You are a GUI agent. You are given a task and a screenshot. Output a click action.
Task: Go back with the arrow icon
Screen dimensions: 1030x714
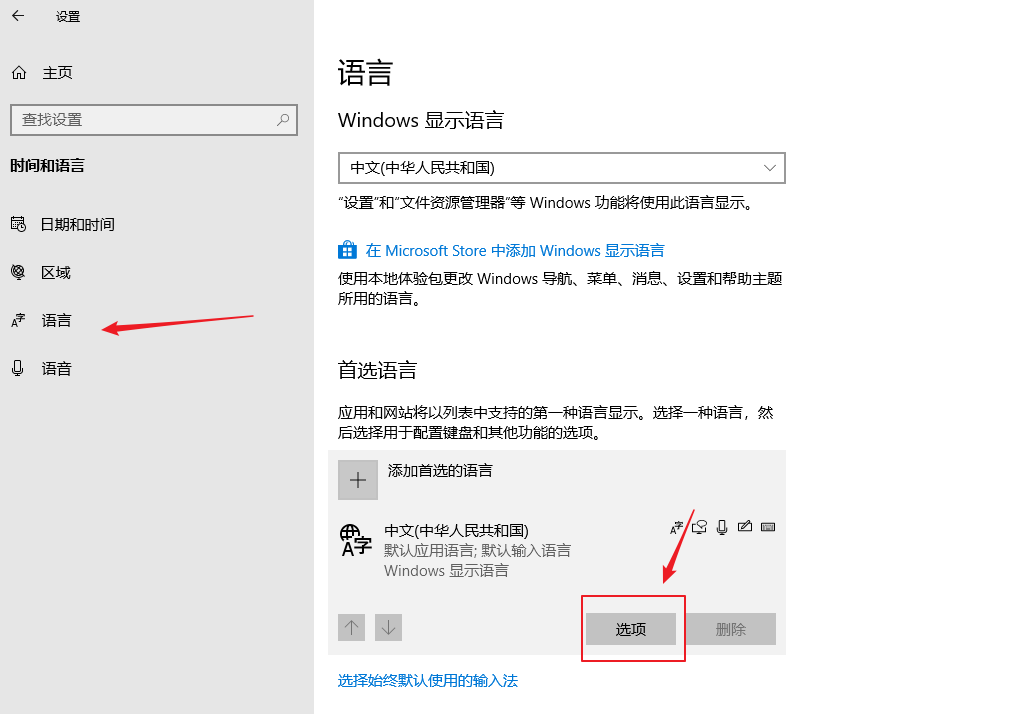pos(18,16)
